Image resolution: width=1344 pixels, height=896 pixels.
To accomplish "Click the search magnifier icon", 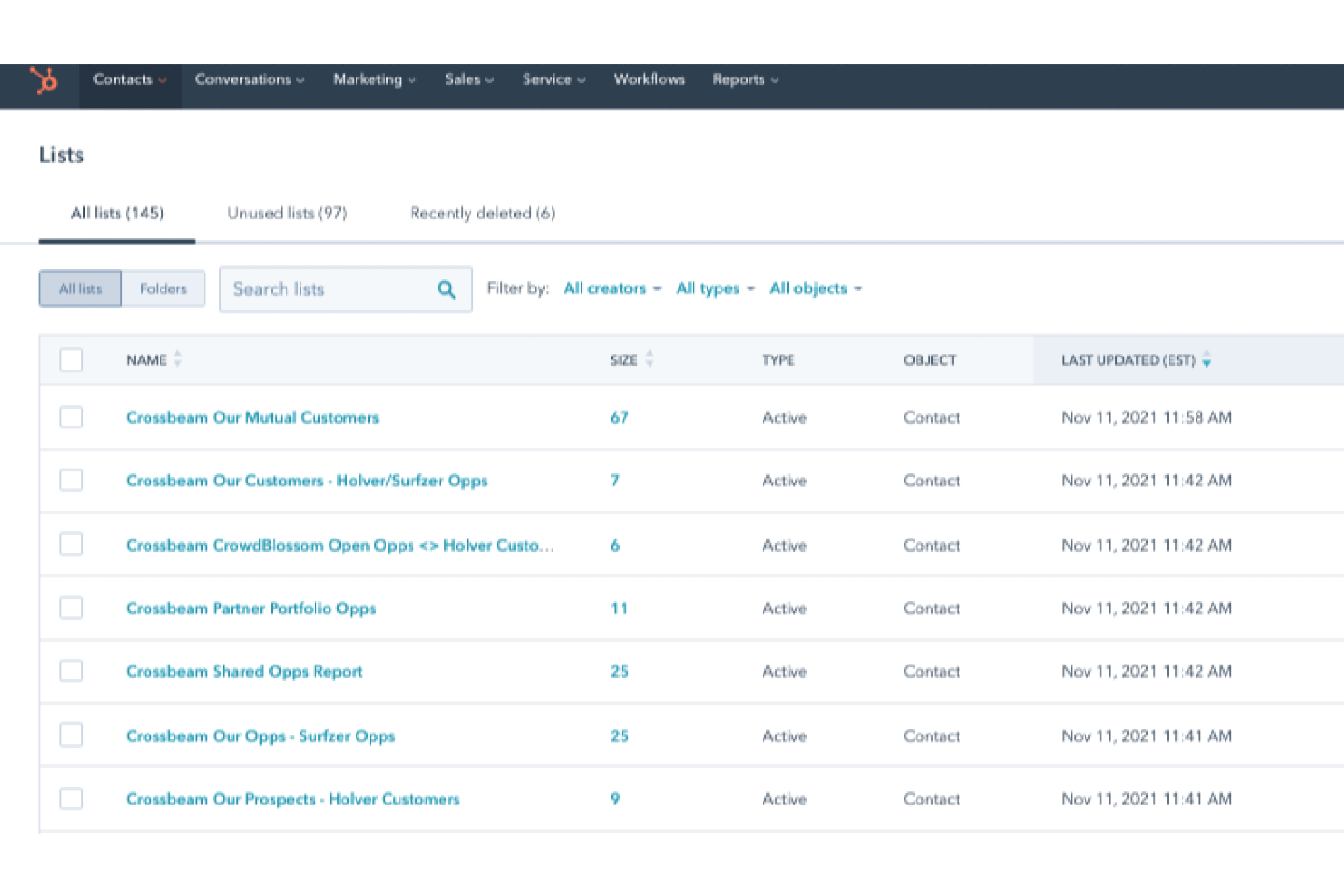I will (446, 289).
